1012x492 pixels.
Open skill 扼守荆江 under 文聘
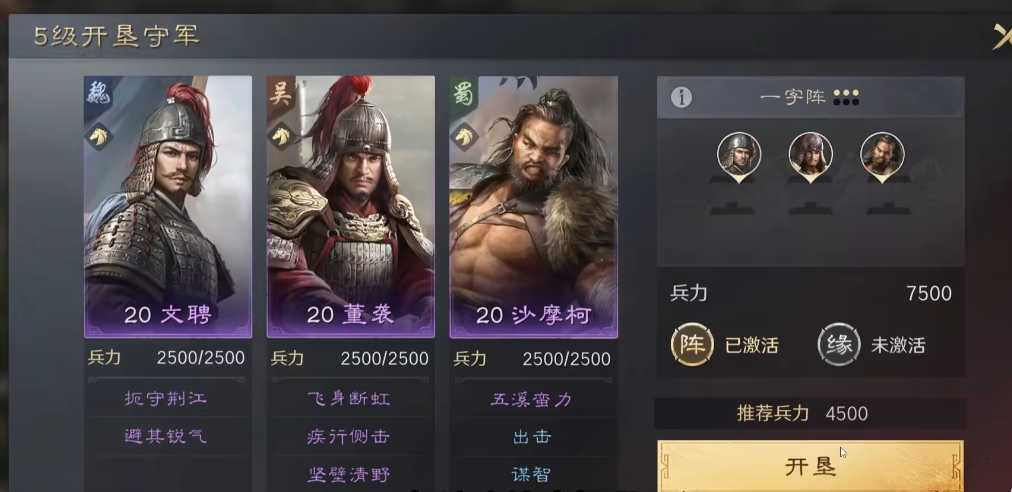[167, 398]
